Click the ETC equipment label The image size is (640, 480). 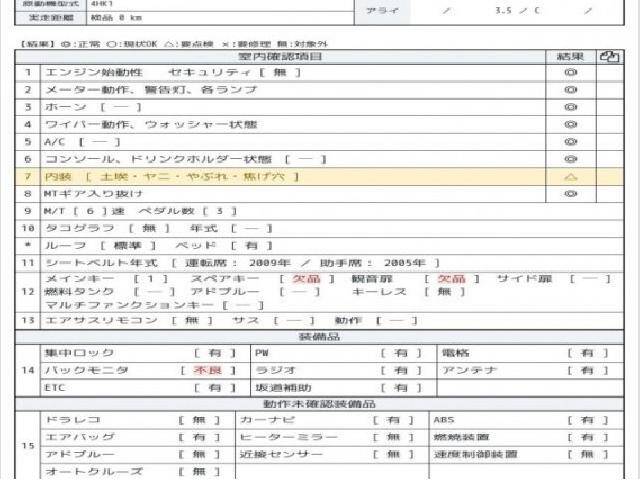(x=55, y=388)
